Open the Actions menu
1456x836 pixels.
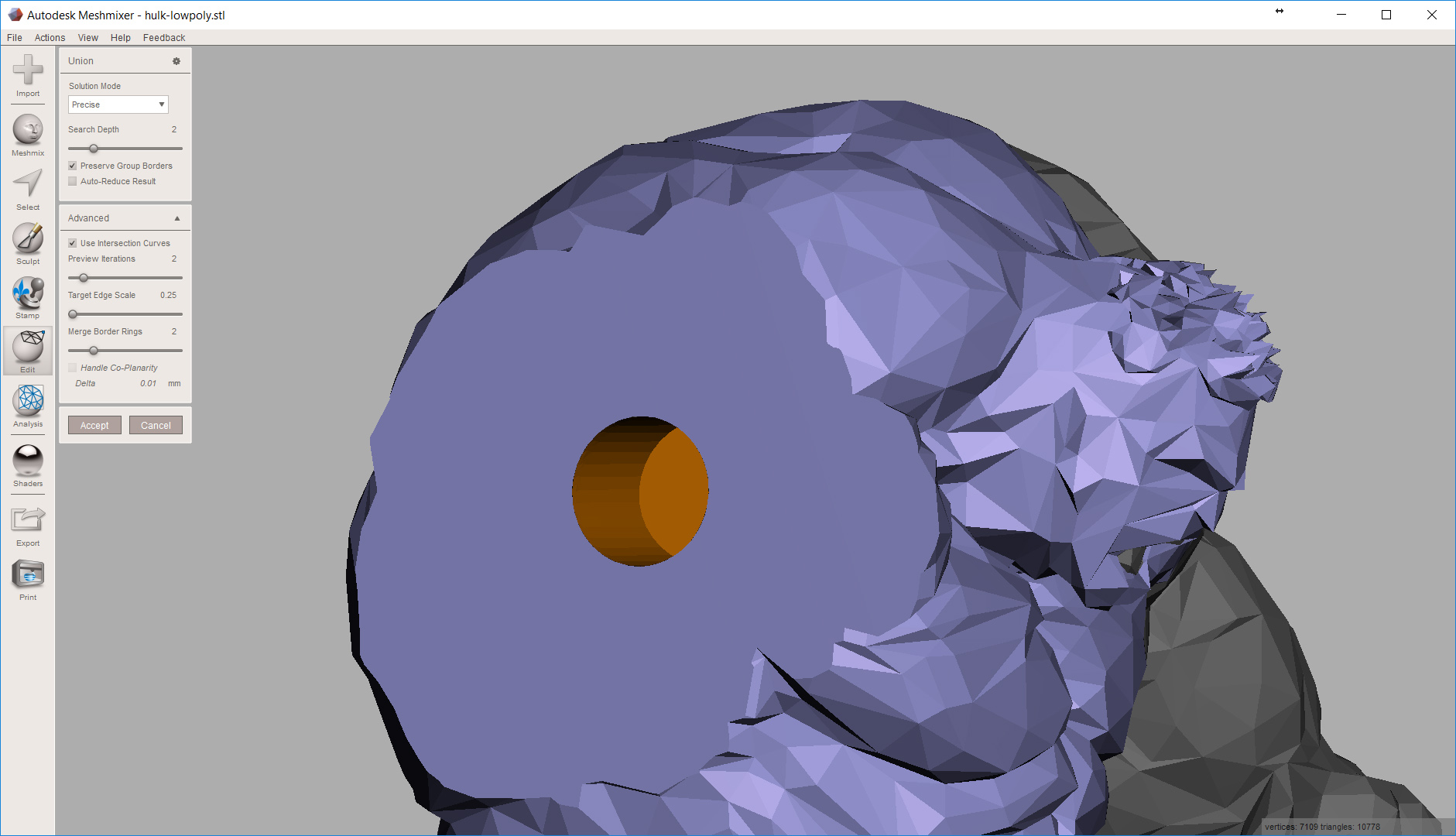49,37
